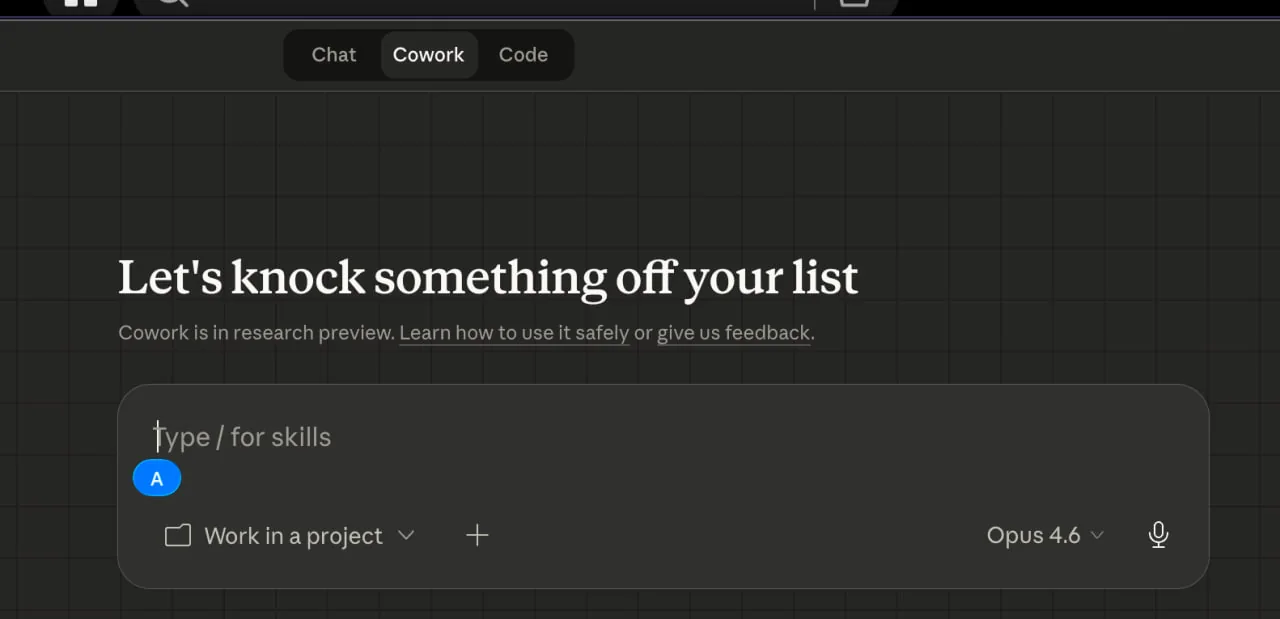Focus the 'Type / for skills' input field

(662, 437)
